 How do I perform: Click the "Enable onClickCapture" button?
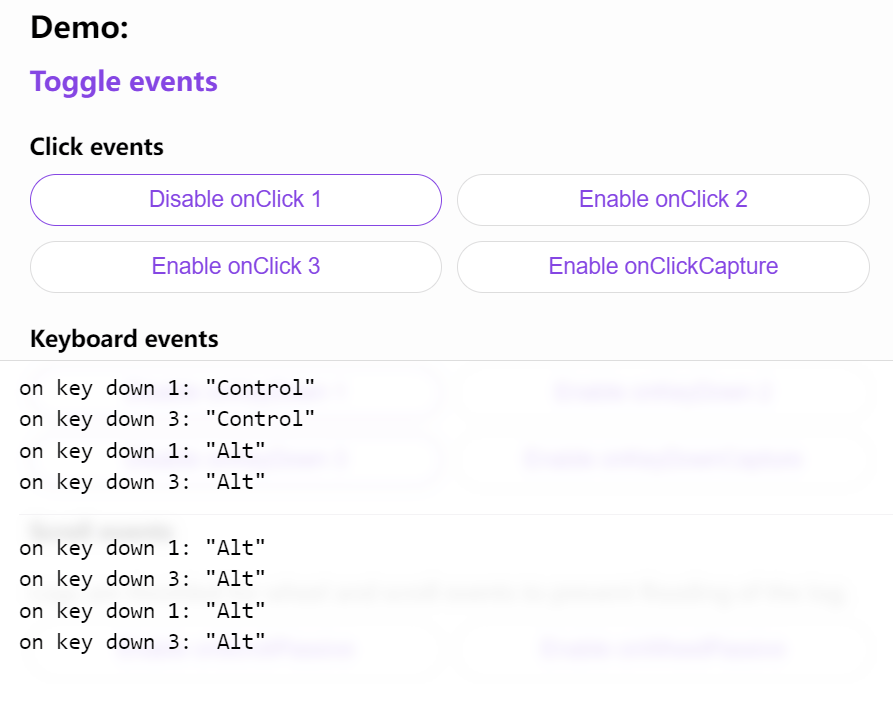click(663, 267)
